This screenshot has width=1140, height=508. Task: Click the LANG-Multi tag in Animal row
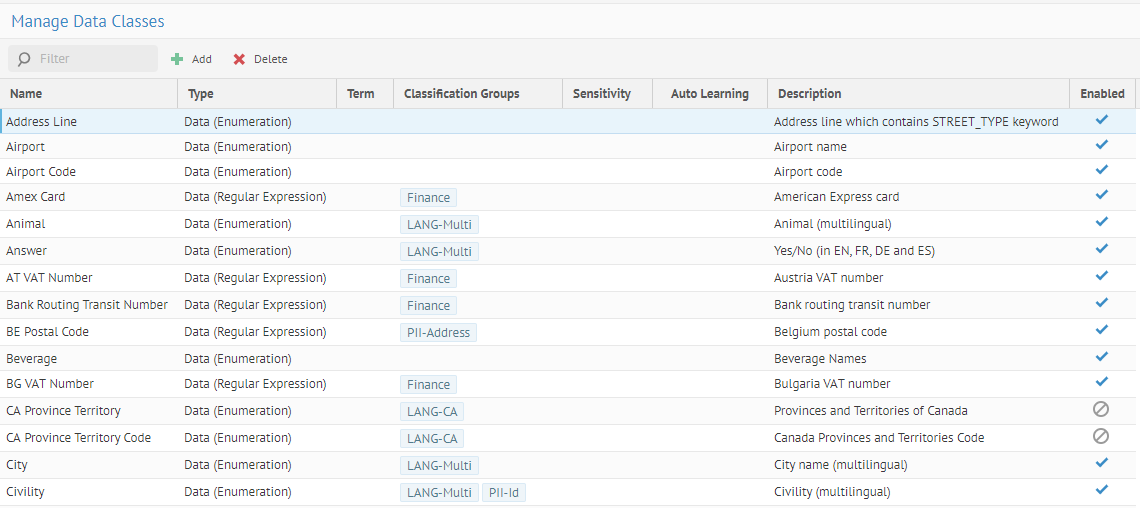[439, 224]
